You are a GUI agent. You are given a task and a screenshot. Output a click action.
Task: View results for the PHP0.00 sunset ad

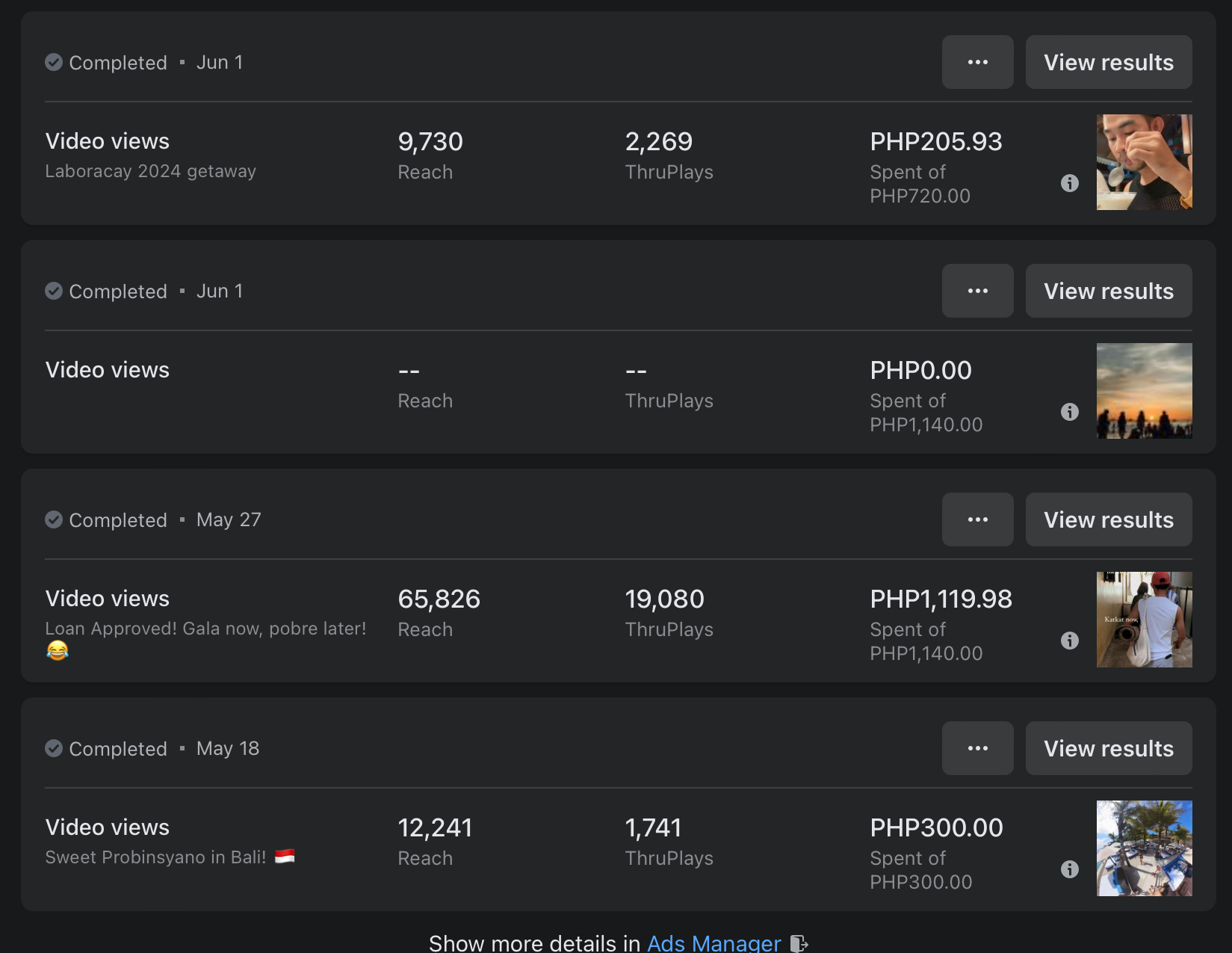point(1108,291)
